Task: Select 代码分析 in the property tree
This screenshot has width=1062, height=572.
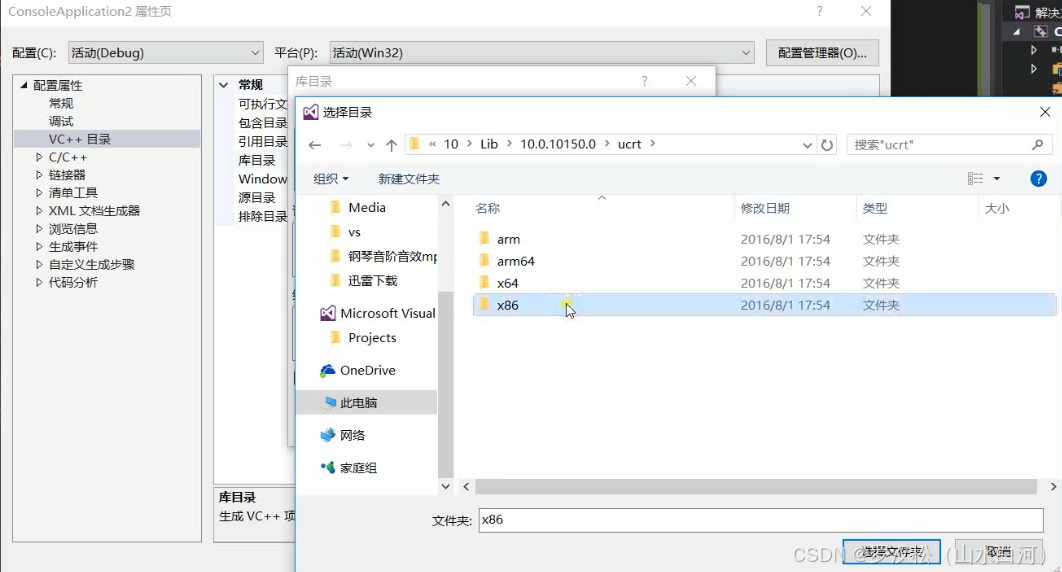Action: coord(73,282)
